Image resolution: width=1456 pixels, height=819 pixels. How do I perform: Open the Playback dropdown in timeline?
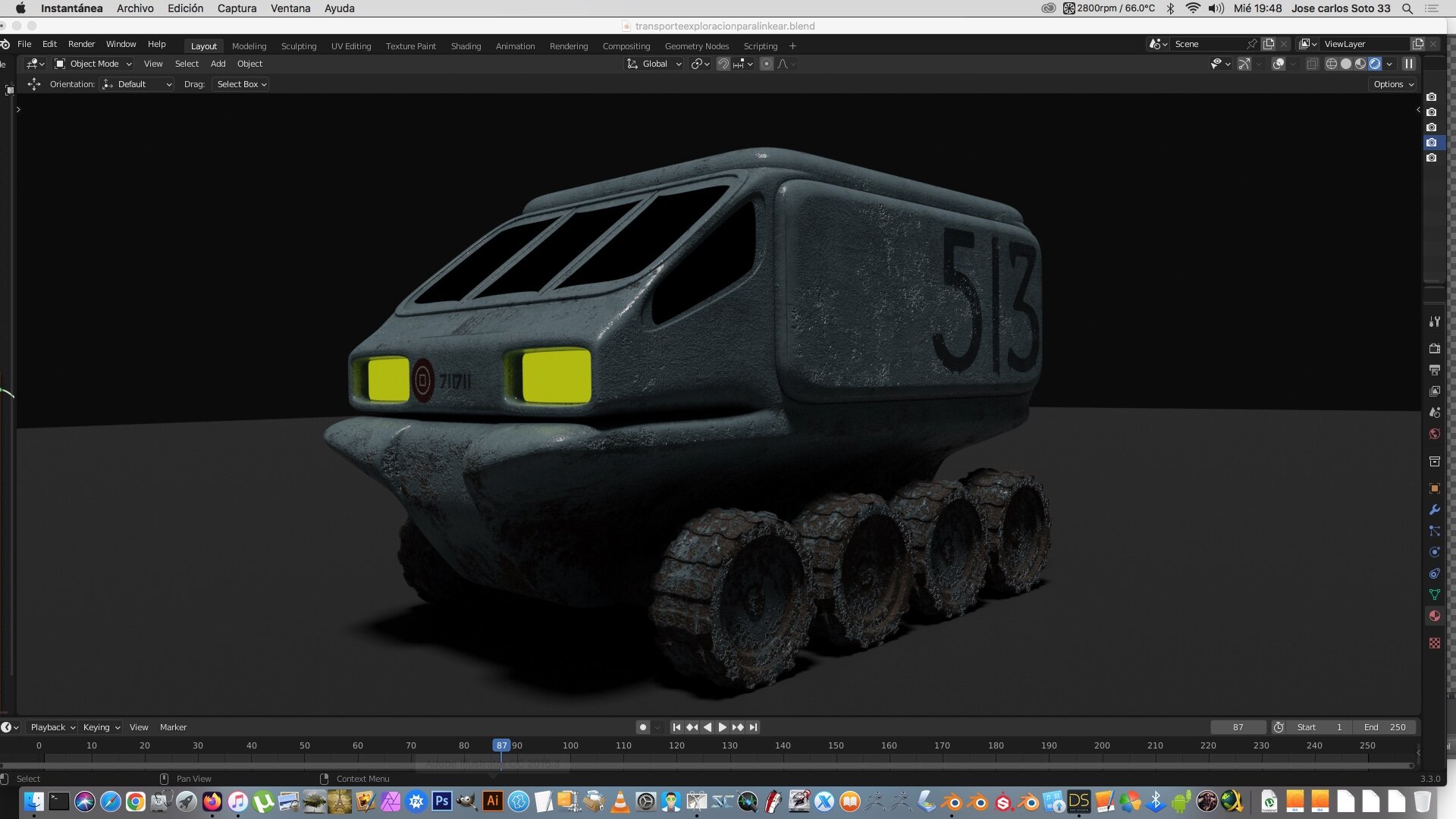52,727
